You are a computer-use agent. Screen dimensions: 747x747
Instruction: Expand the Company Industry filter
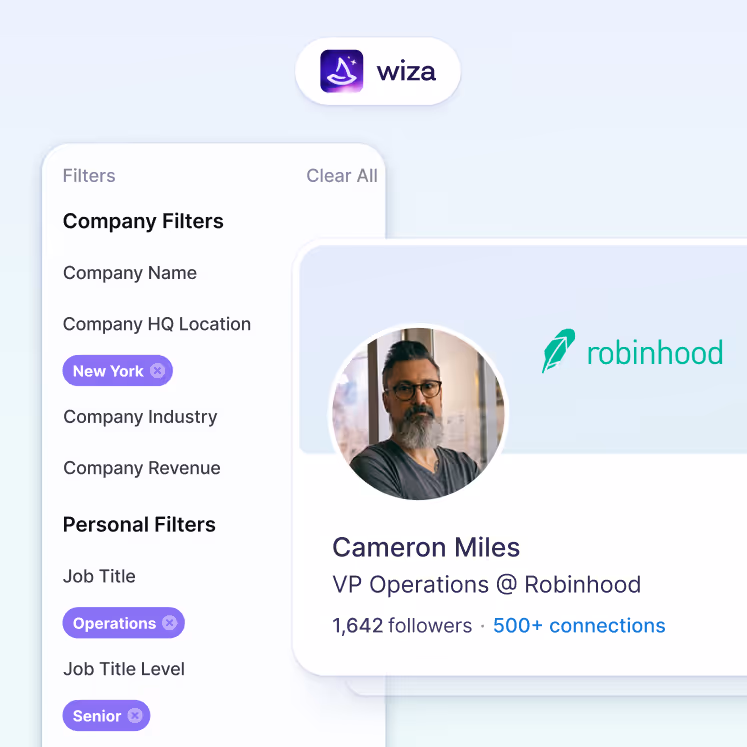coord(140,417)
